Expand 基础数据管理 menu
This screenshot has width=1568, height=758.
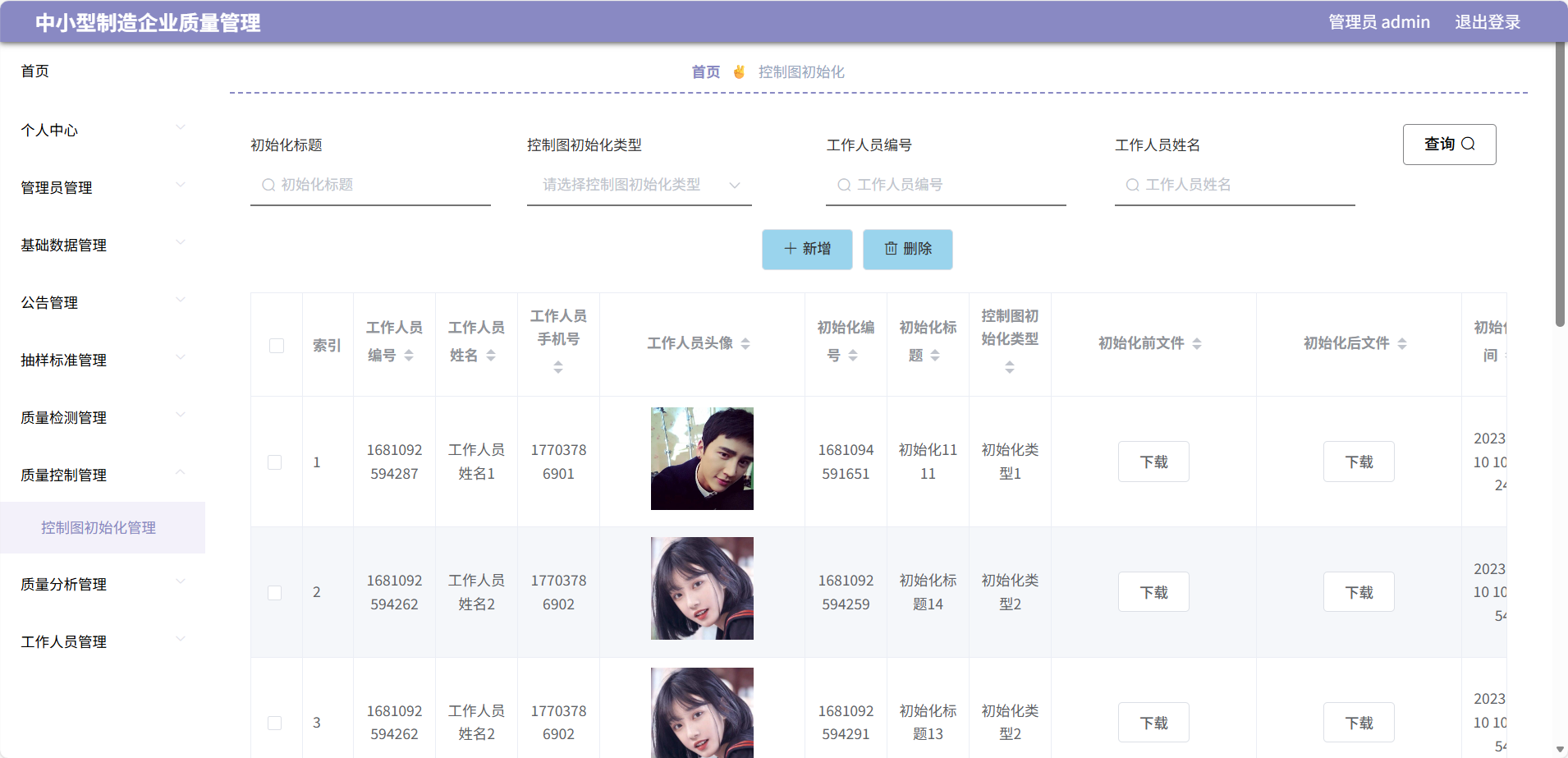click(x=103, y=245)
